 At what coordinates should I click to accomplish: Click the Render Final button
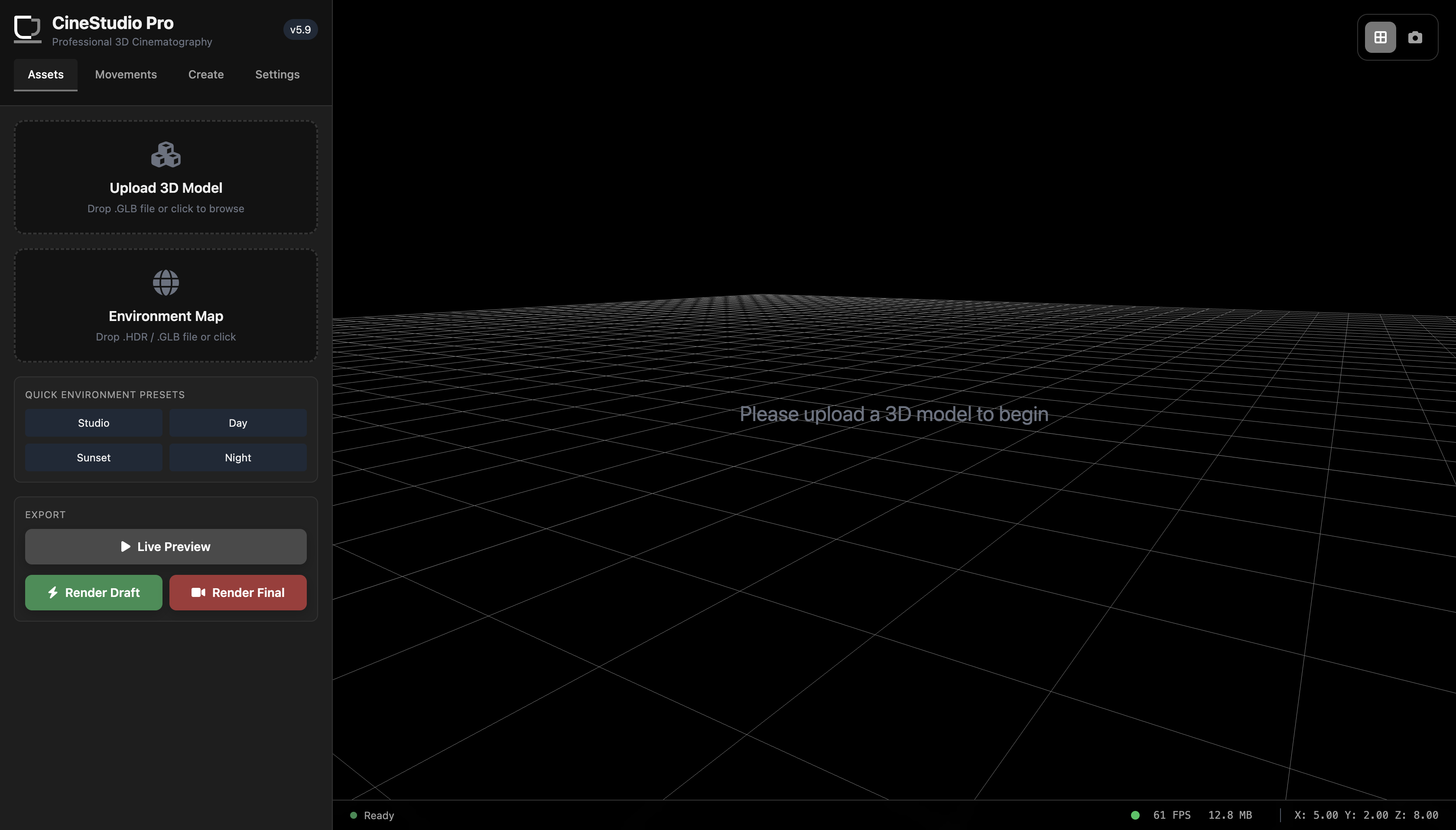pos(238,593)
